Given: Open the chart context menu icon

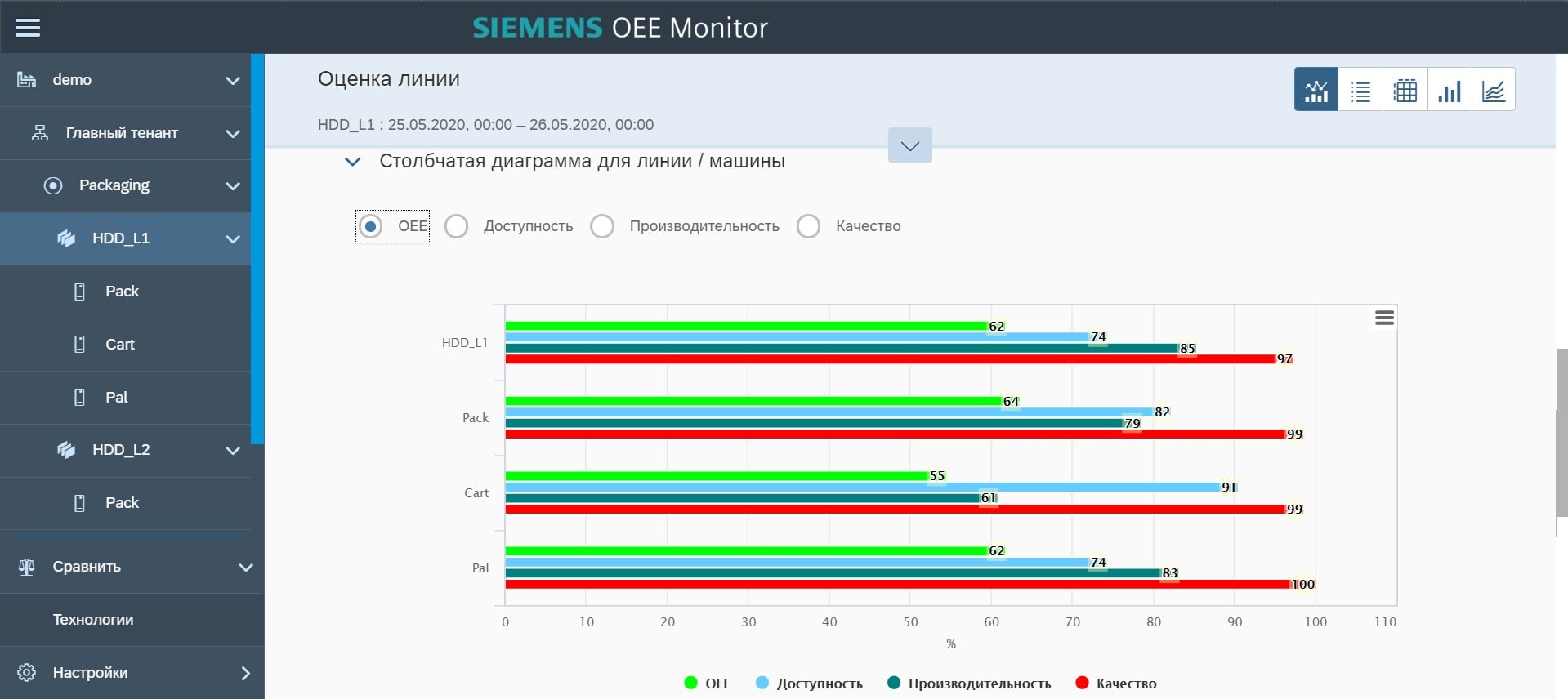Looking at the screenshot, I should click(x=1384, y=318).
